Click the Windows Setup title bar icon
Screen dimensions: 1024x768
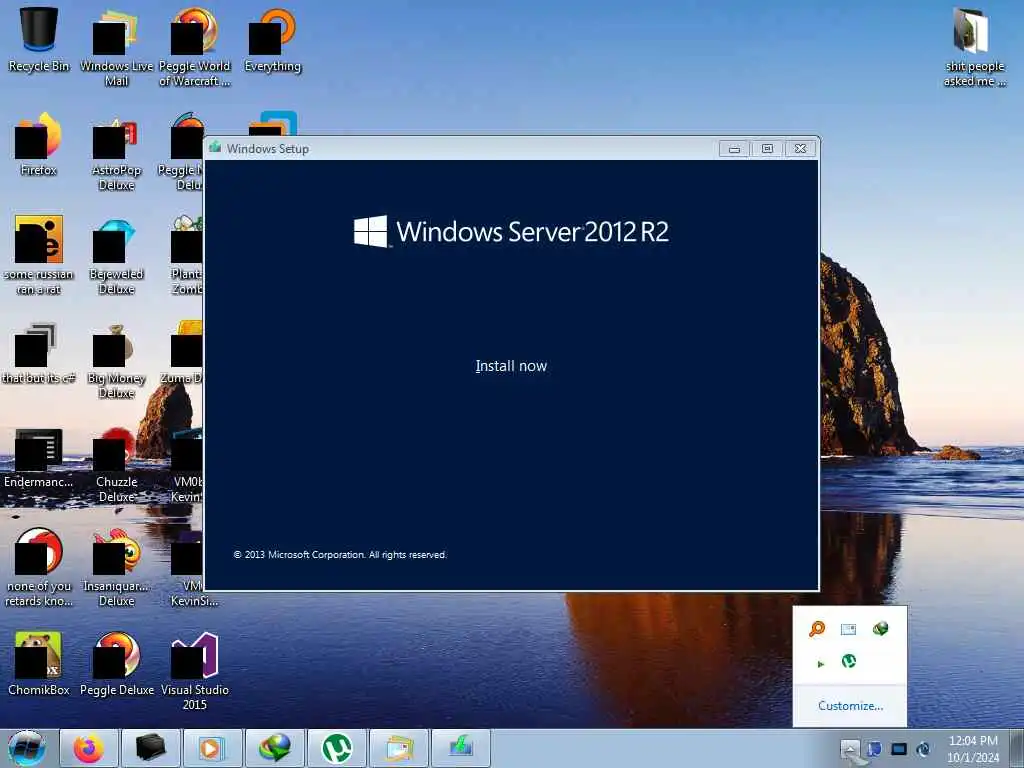(215, 148)
